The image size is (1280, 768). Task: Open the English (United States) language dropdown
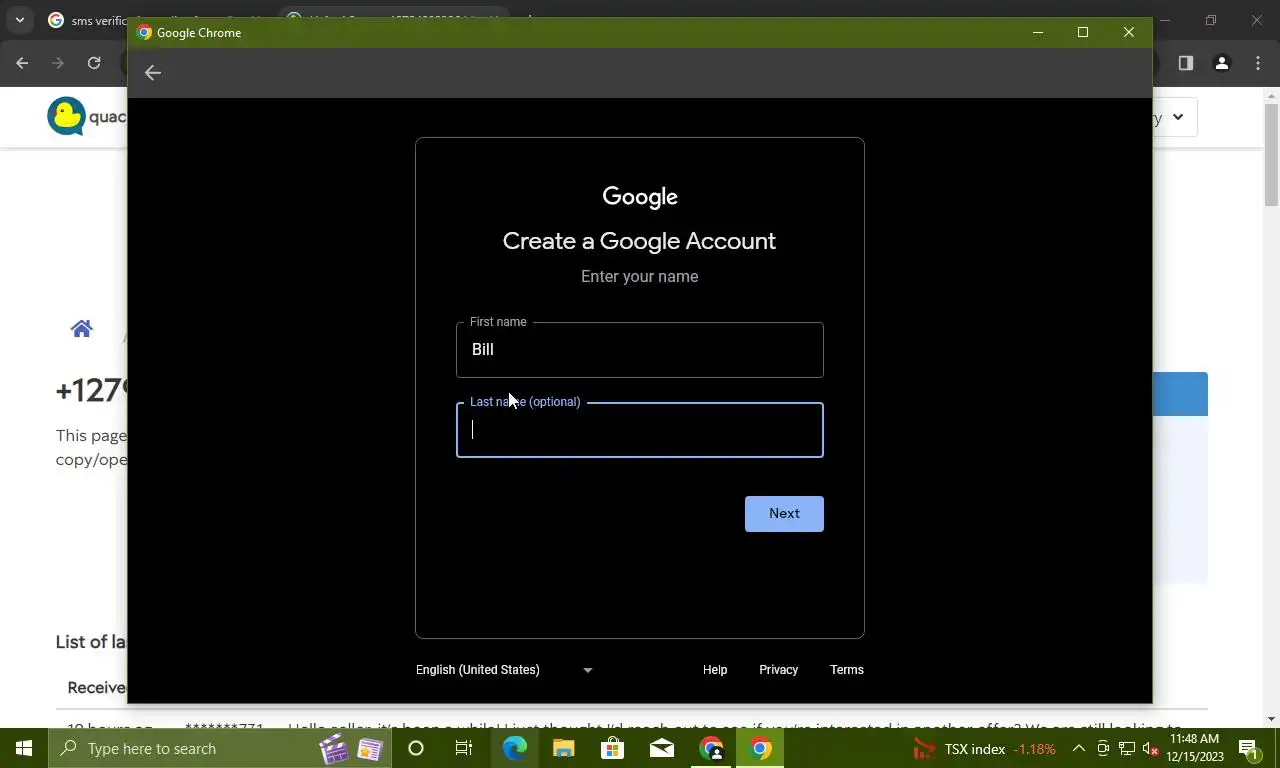point(504,670)
